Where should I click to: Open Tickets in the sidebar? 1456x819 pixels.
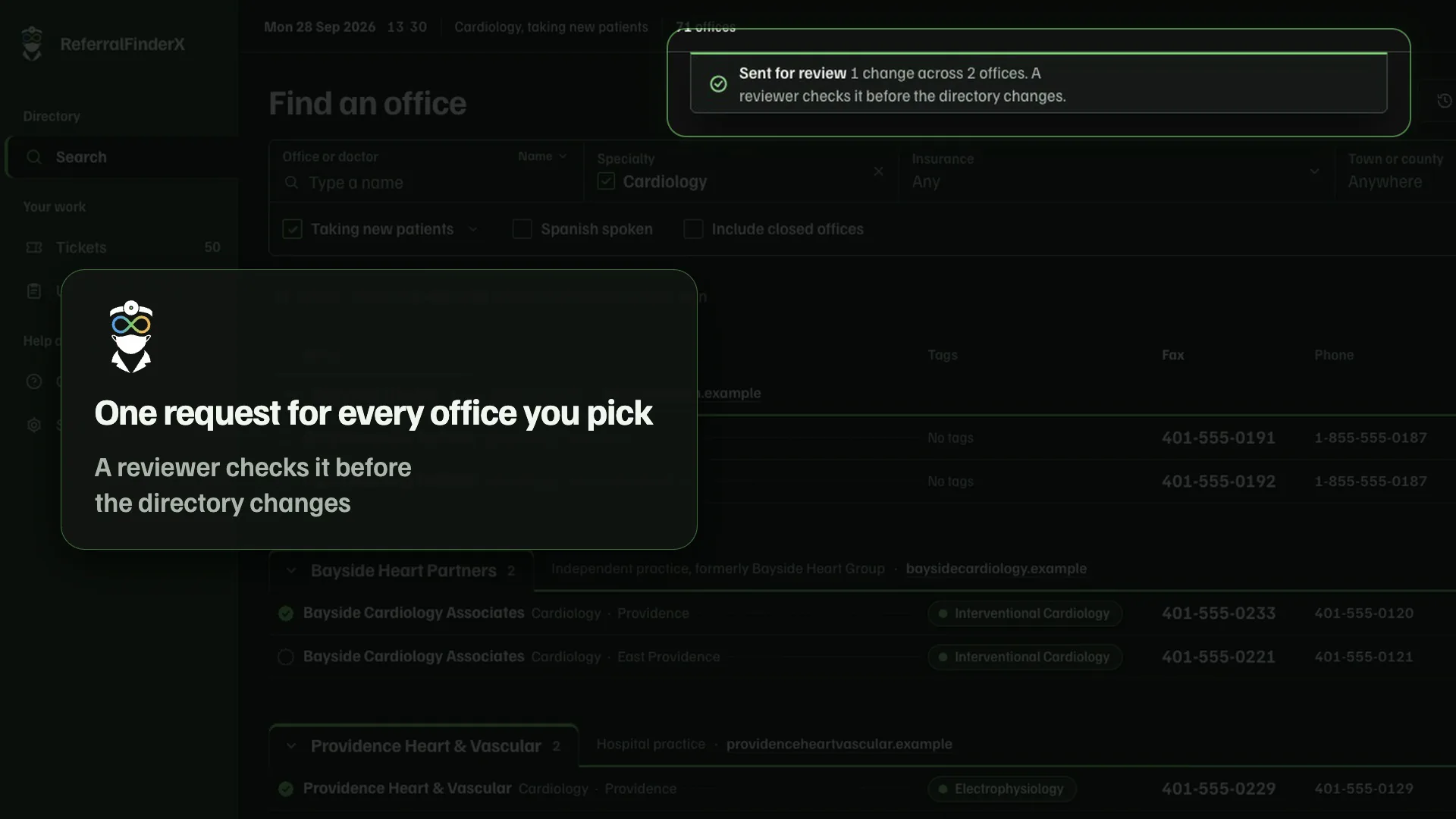(x=121, y=247)
